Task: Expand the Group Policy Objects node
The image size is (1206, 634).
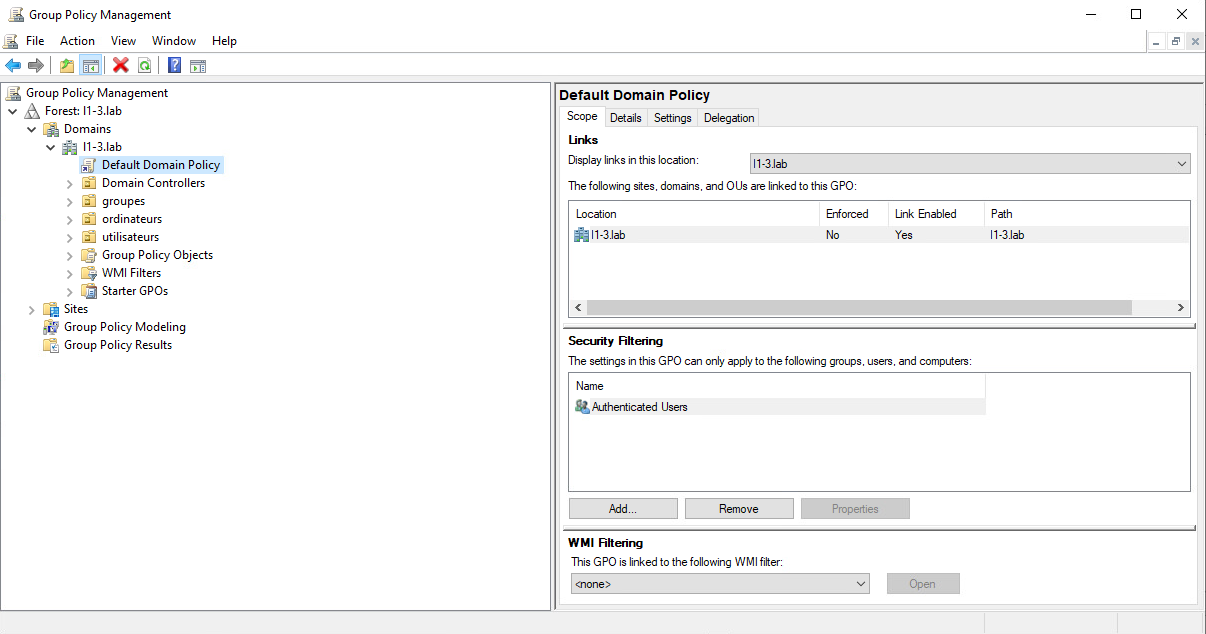Action: (x=69, y=256)
